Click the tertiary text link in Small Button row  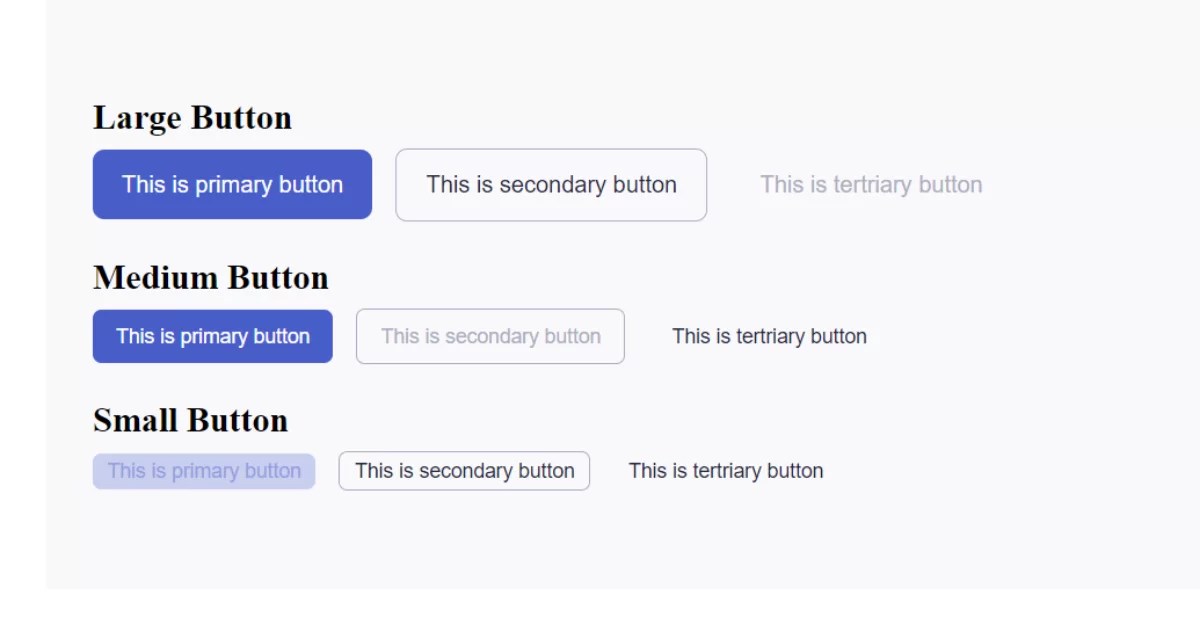[725, 470]
